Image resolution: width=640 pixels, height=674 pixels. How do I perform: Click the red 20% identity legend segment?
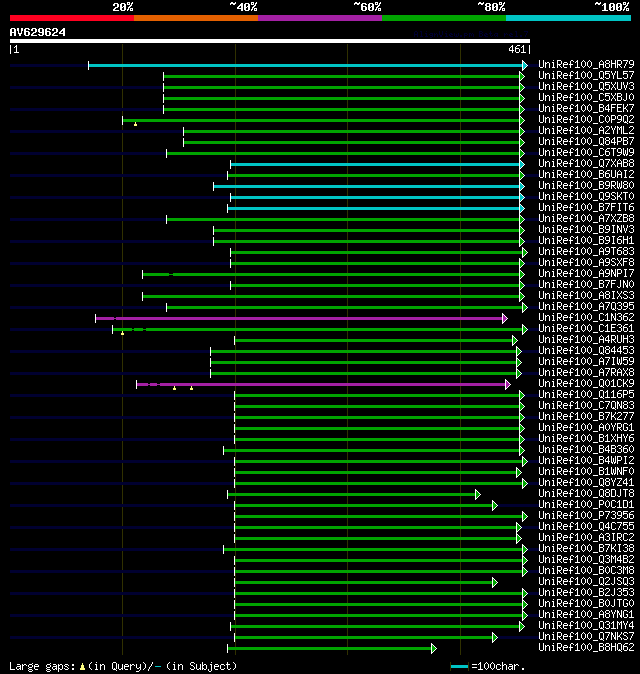(72, 18)
